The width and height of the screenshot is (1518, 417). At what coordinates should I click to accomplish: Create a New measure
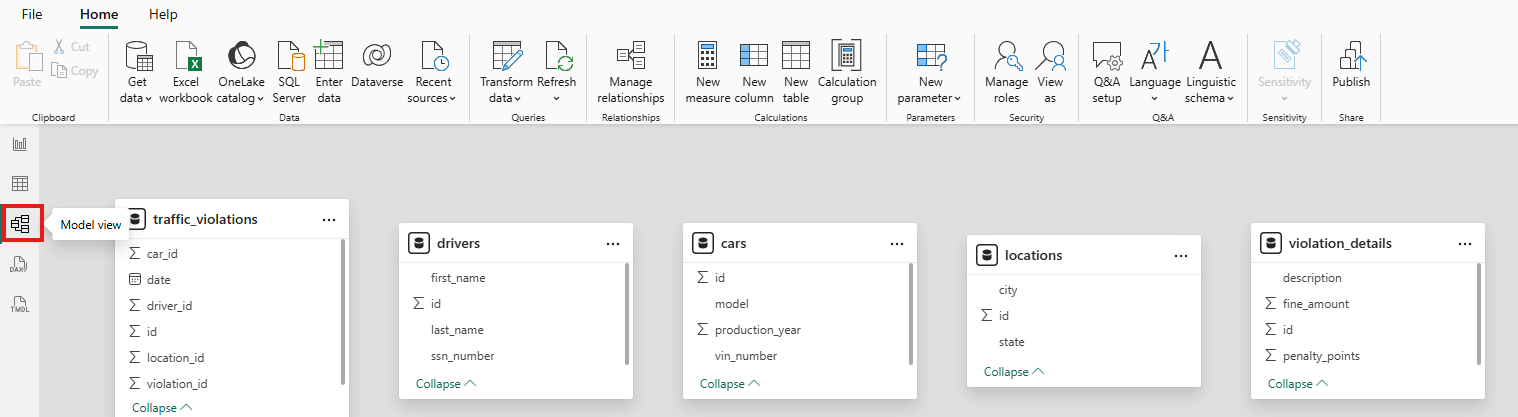pyautogui.click(x=709, y=73)
